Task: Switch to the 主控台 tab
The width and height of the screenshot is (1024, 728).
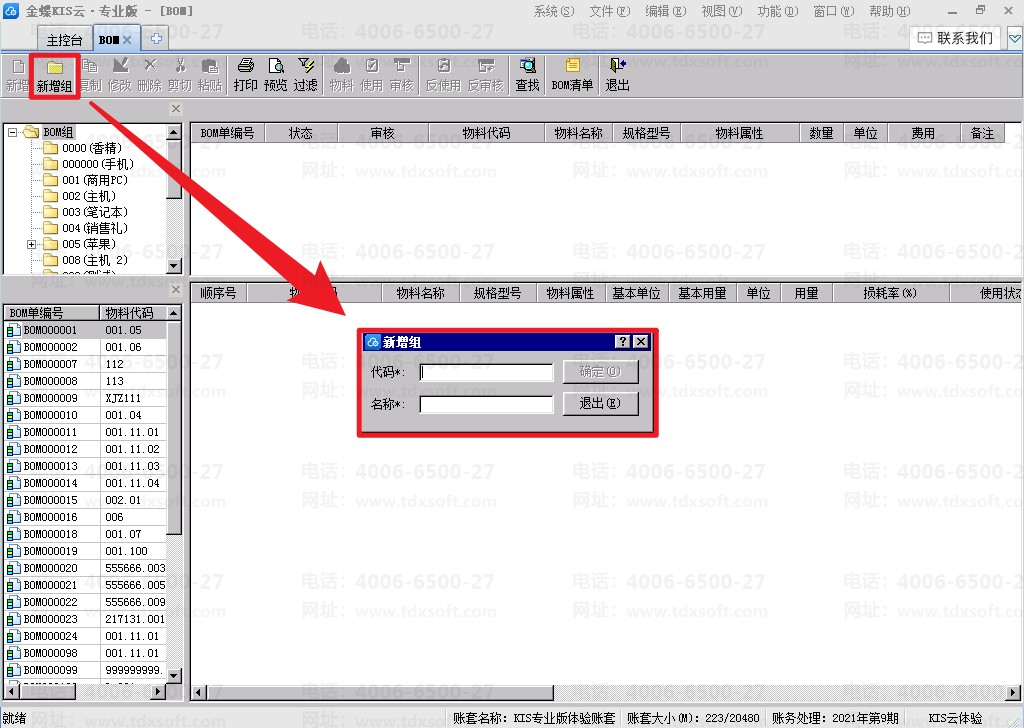Action: pos(64,40)
